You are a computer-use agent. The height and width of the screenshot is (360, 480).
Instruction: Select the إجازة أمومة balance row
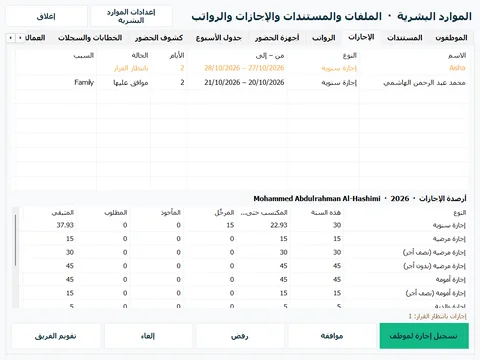click(x=243, y=279)
